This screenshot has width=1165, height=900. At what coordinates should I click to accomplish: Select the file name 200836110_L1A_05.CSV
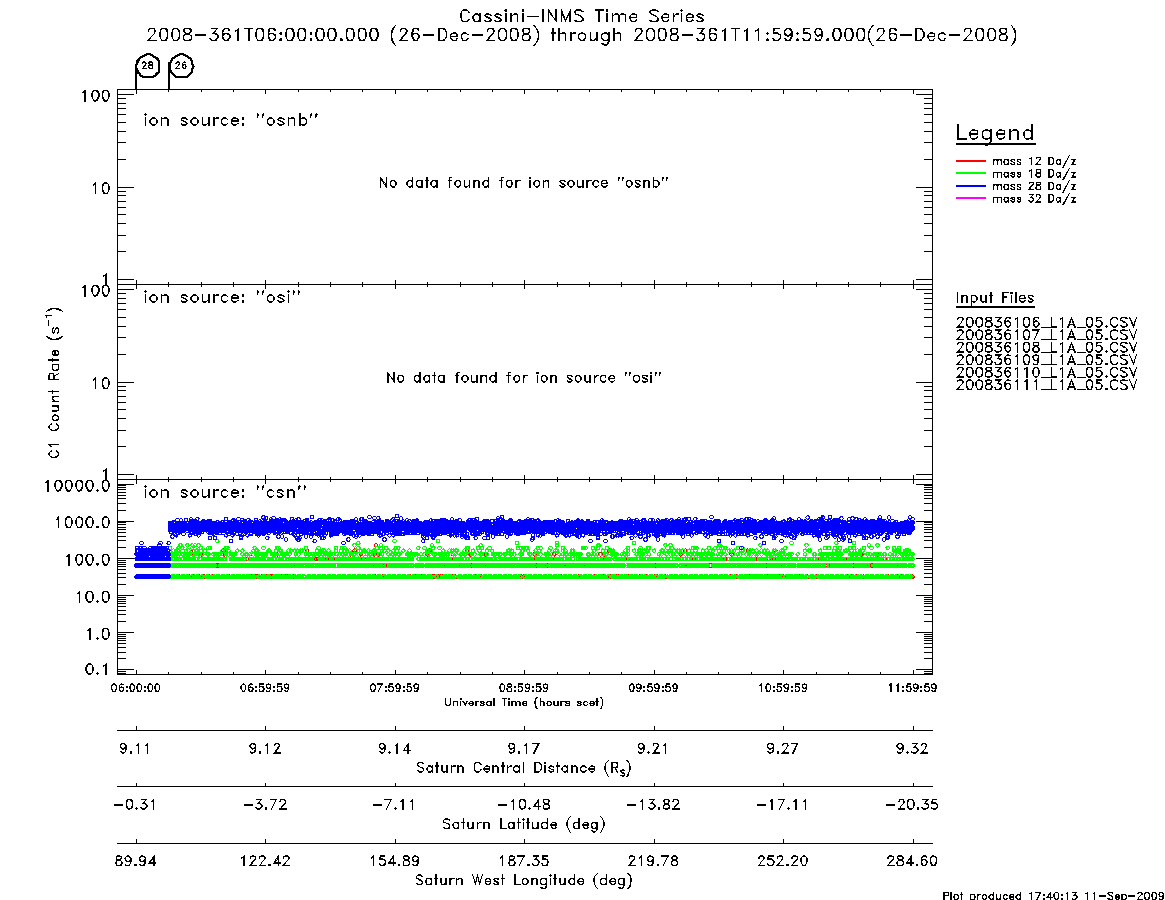pos(1046,372)
